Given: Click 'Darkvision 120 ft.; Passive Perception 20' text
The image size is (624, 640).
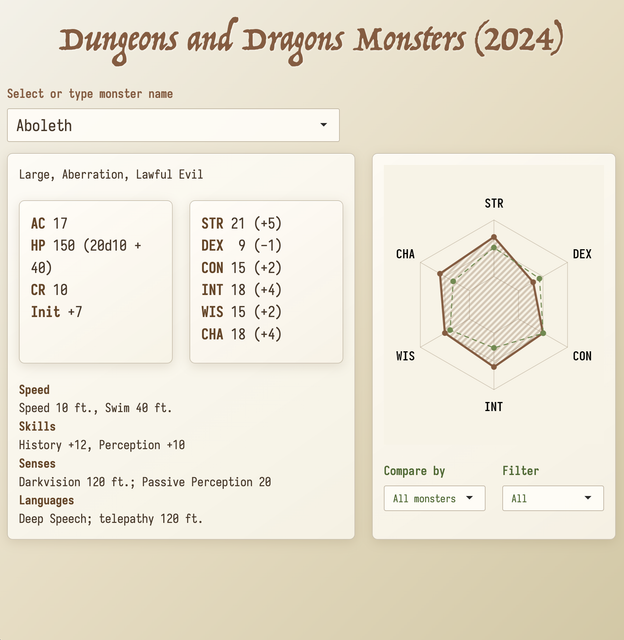Looking at the screenshot, I should [145, 482].
